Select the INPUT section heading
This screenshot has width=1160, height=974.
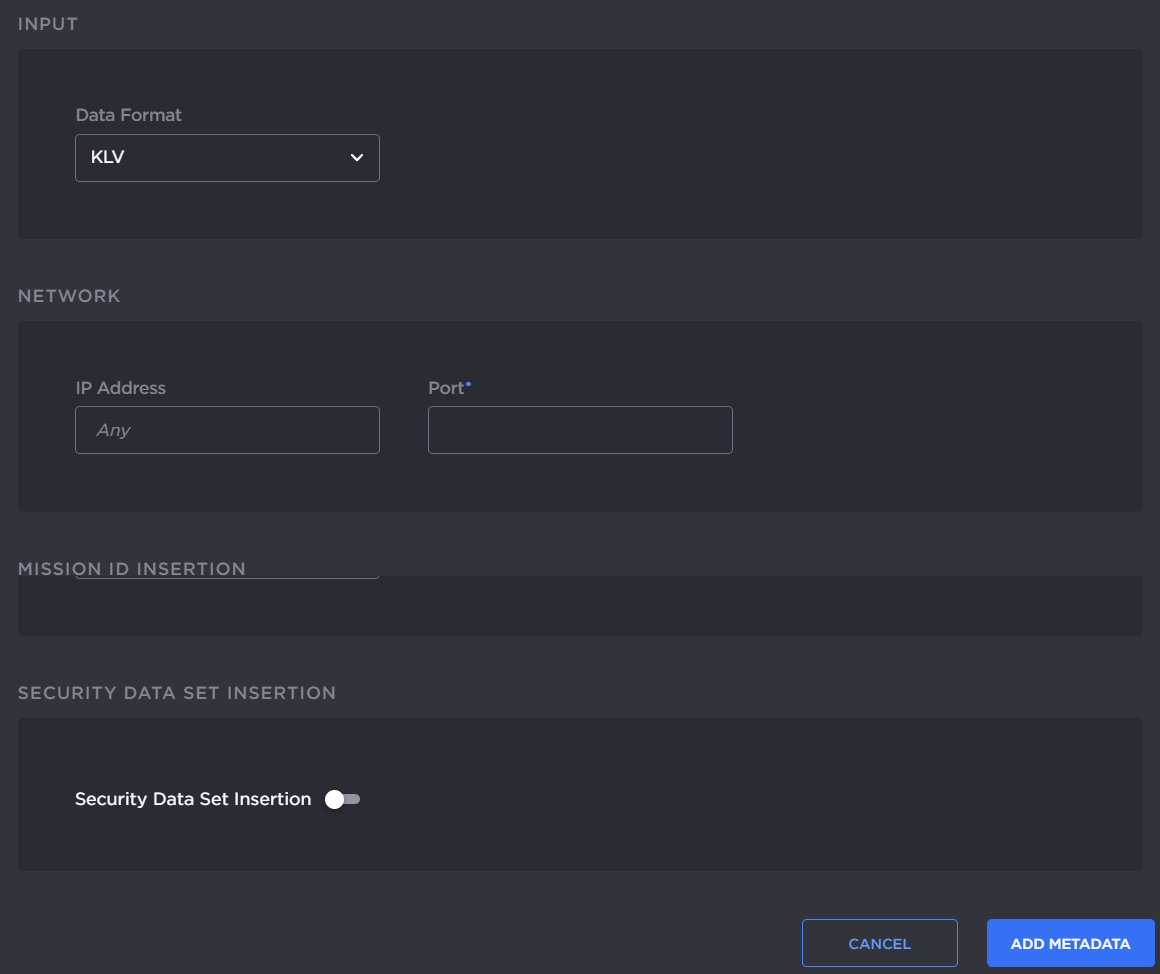pyautogui.click(x=48, y=24)
